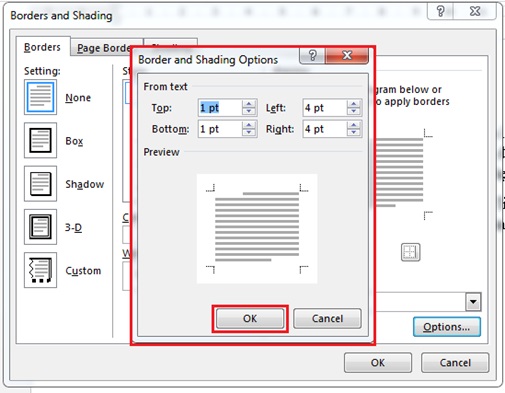Screen dimensions: 505x393
Task: Click the help question mark in Border and Shading Options
Action: coord(312,55)
